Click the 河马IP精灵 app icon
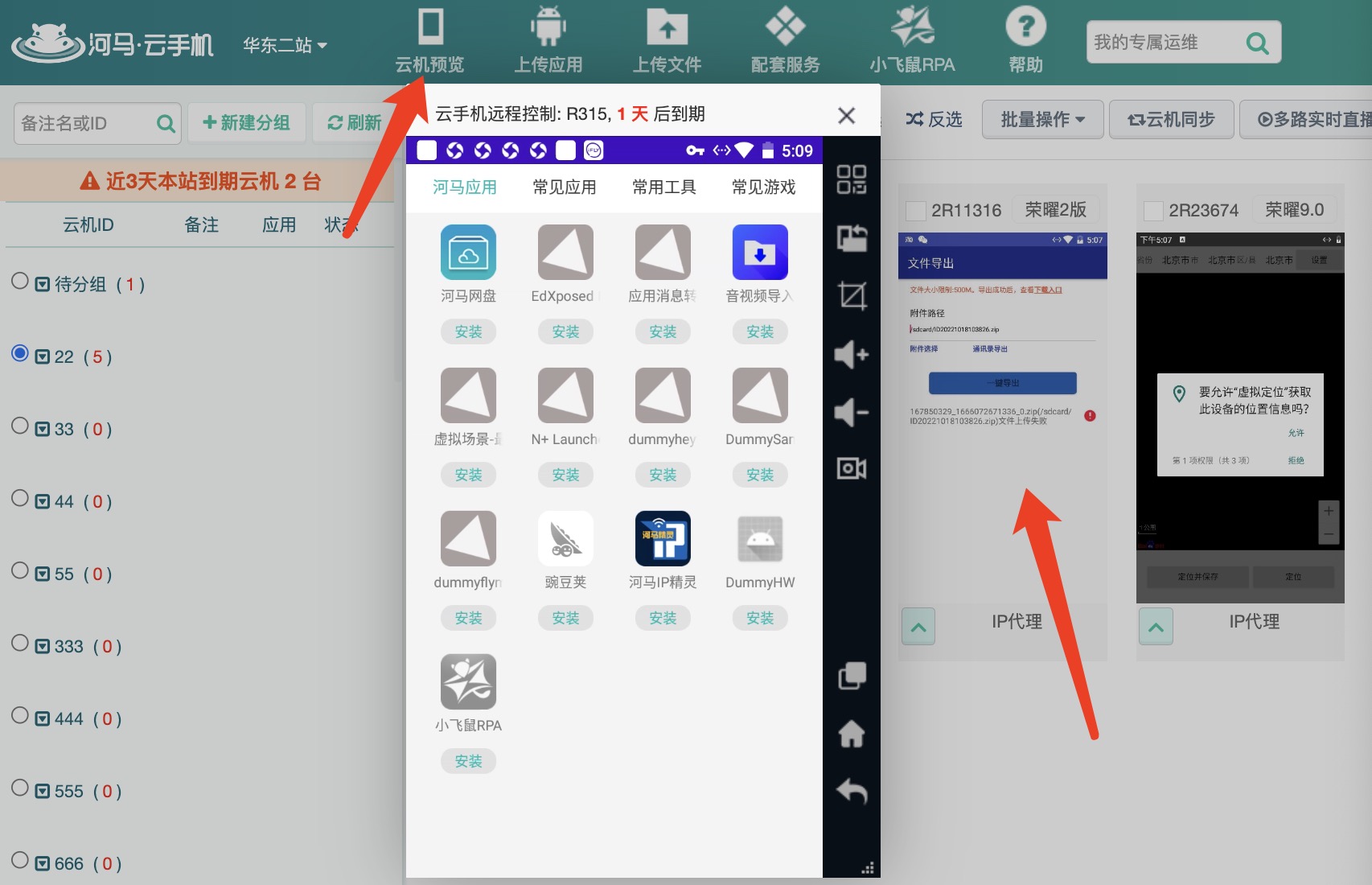1372x885 pixels. [663, 538]
